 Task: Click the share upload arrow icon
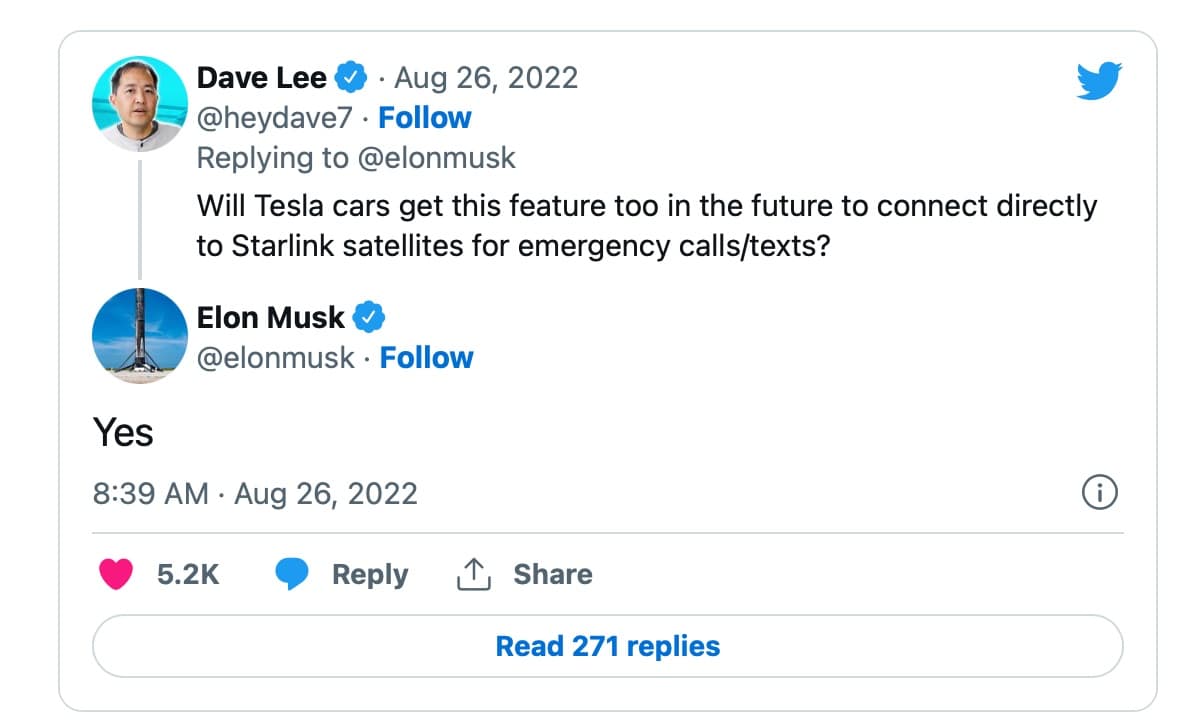(472, 574)
